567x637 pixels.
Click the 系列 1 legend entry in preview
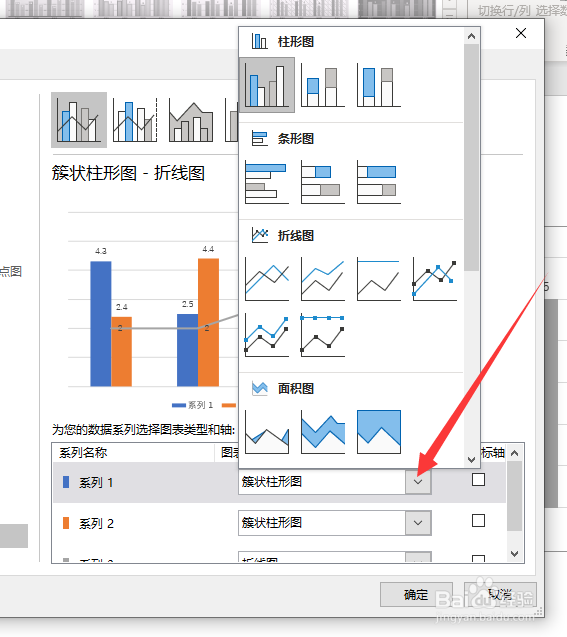tap(193, 405)
